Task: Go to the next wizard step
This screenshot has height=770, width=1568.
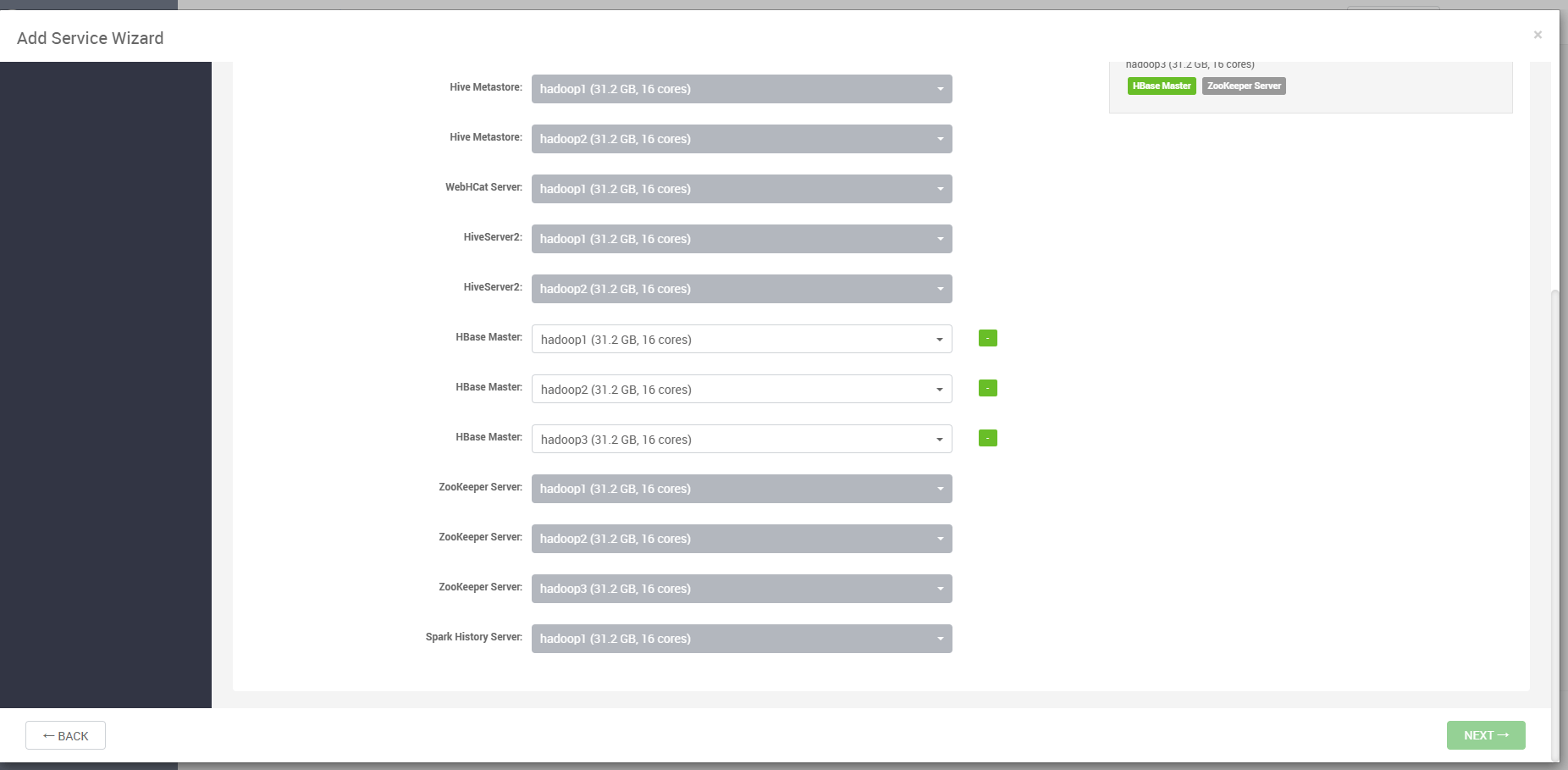Action: coord(1485,735)
